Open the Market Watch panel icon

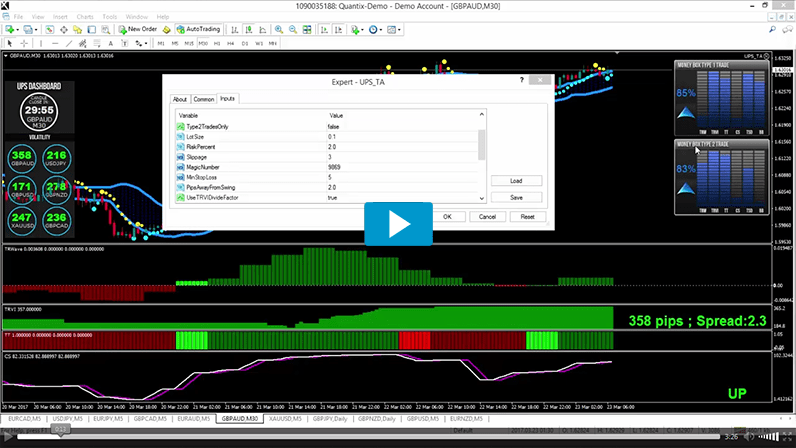point(49,30)
